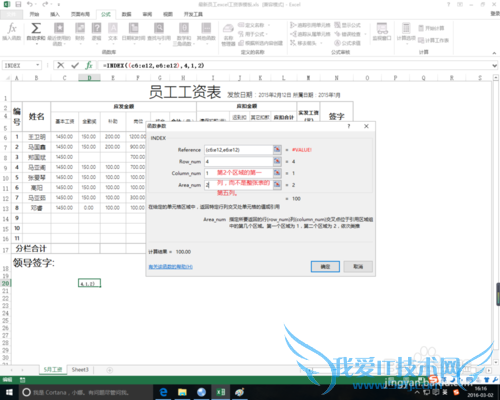Click Create from Selection in defined names

261,43
